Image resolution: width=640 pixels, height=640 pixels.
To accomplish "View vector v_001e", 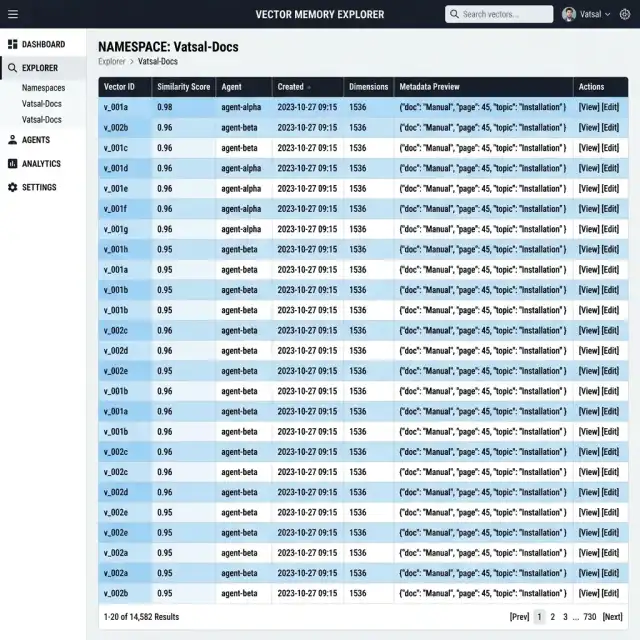I will click(589, 189).
